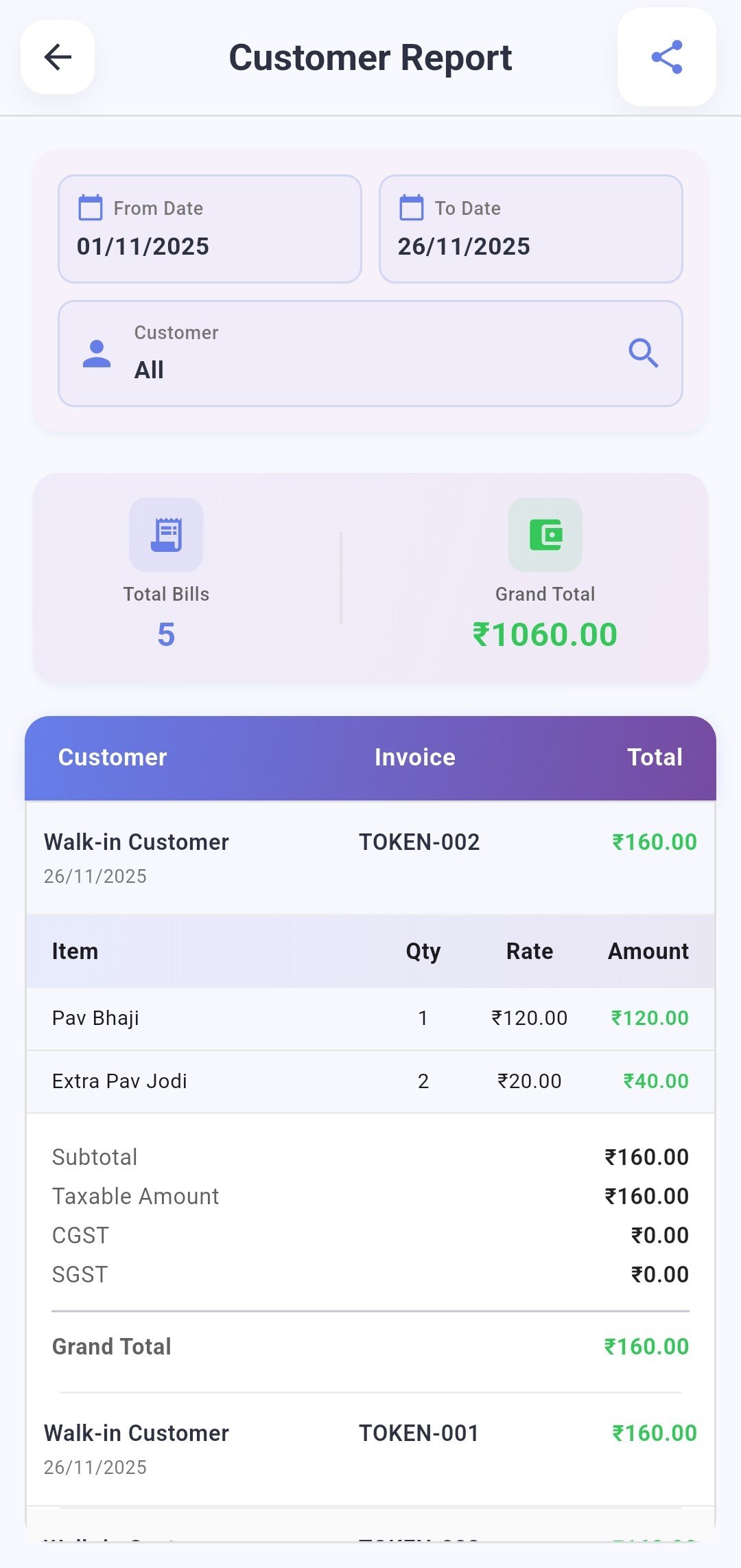Tap the Grand Total wallet icon
This screenshot has height=1568, width=741.
click(x=545, y=535)
